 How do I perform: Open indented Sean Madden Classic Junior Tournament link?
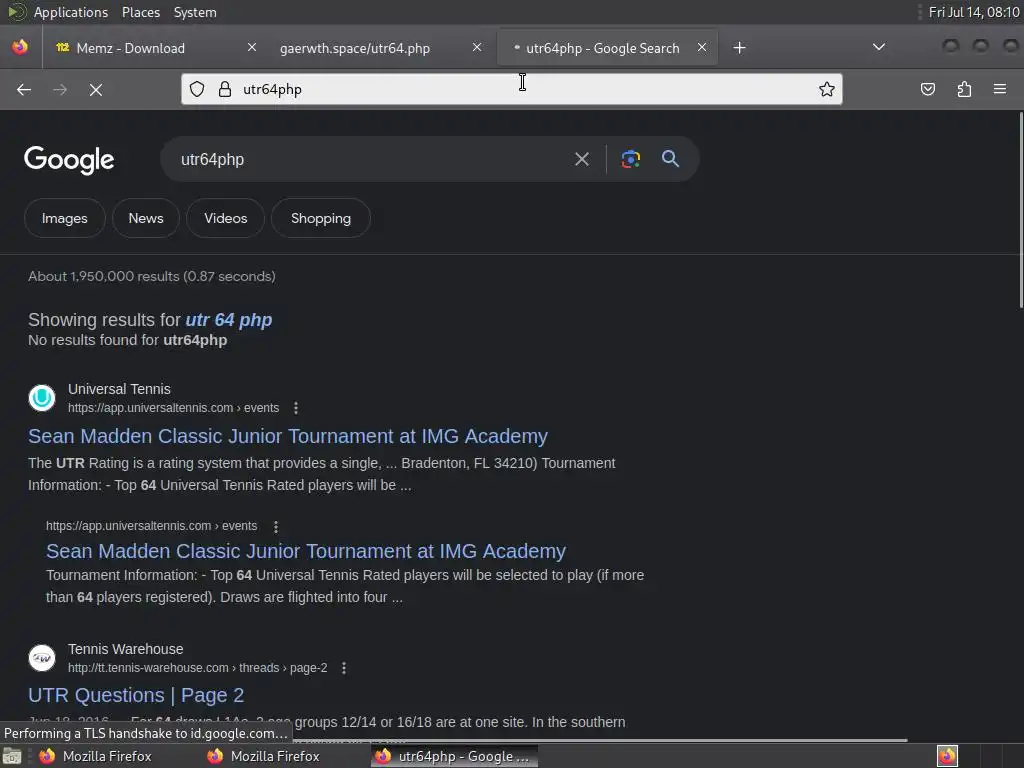pos(306,551)
